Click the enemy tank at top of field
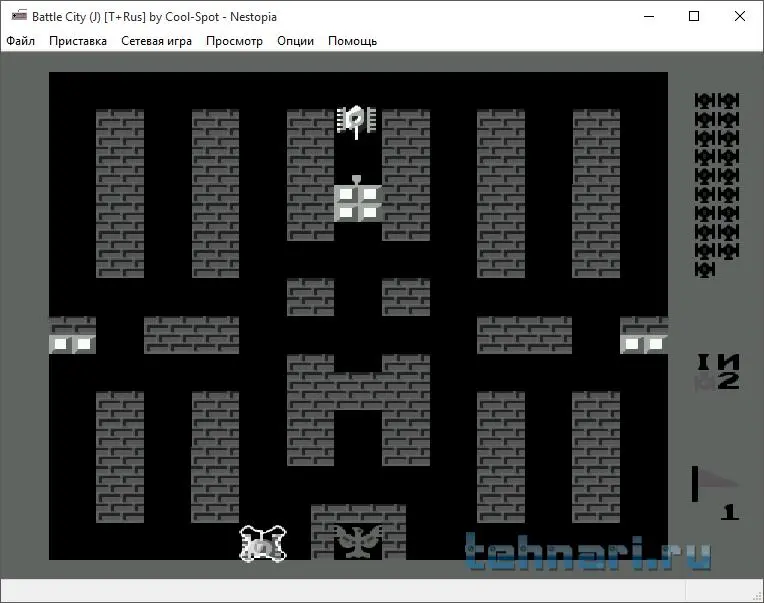Image resolution: width=764 pixels, height=603 pixels. [x=356, y=121]
